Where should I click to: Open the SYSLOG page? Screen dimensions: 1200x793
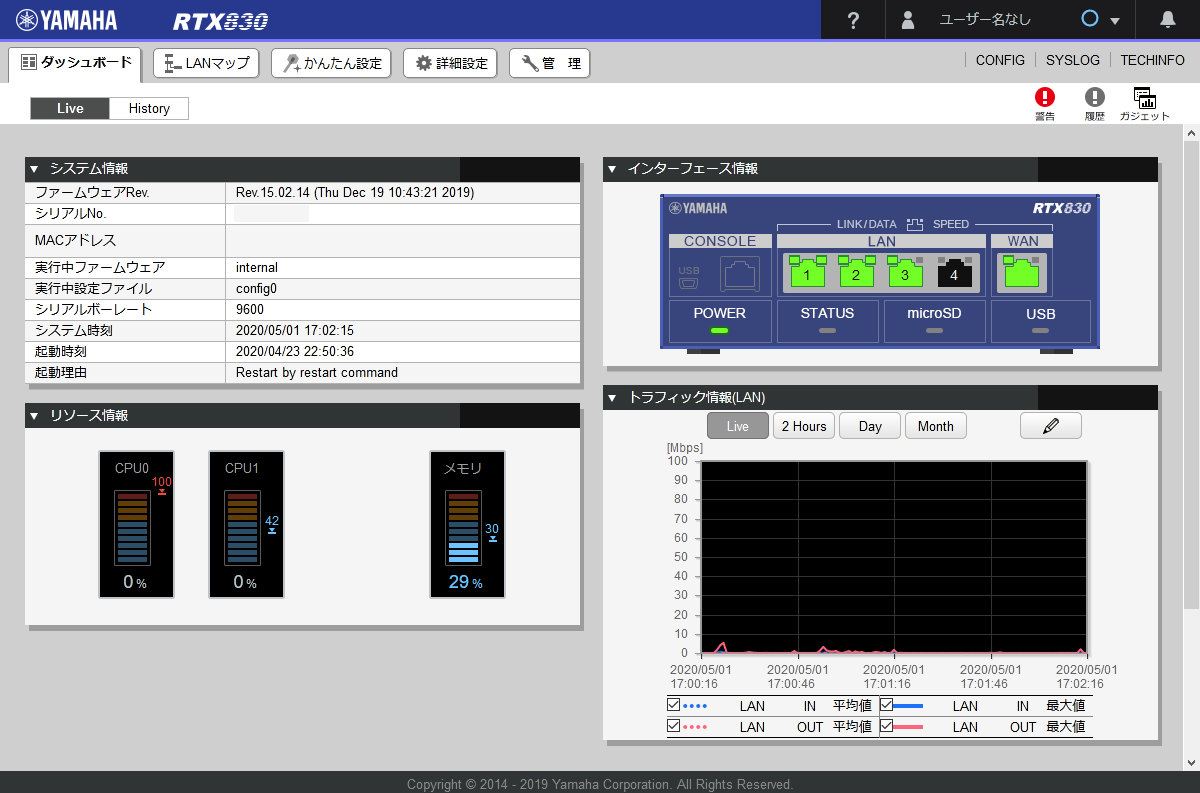point(1072,60)
